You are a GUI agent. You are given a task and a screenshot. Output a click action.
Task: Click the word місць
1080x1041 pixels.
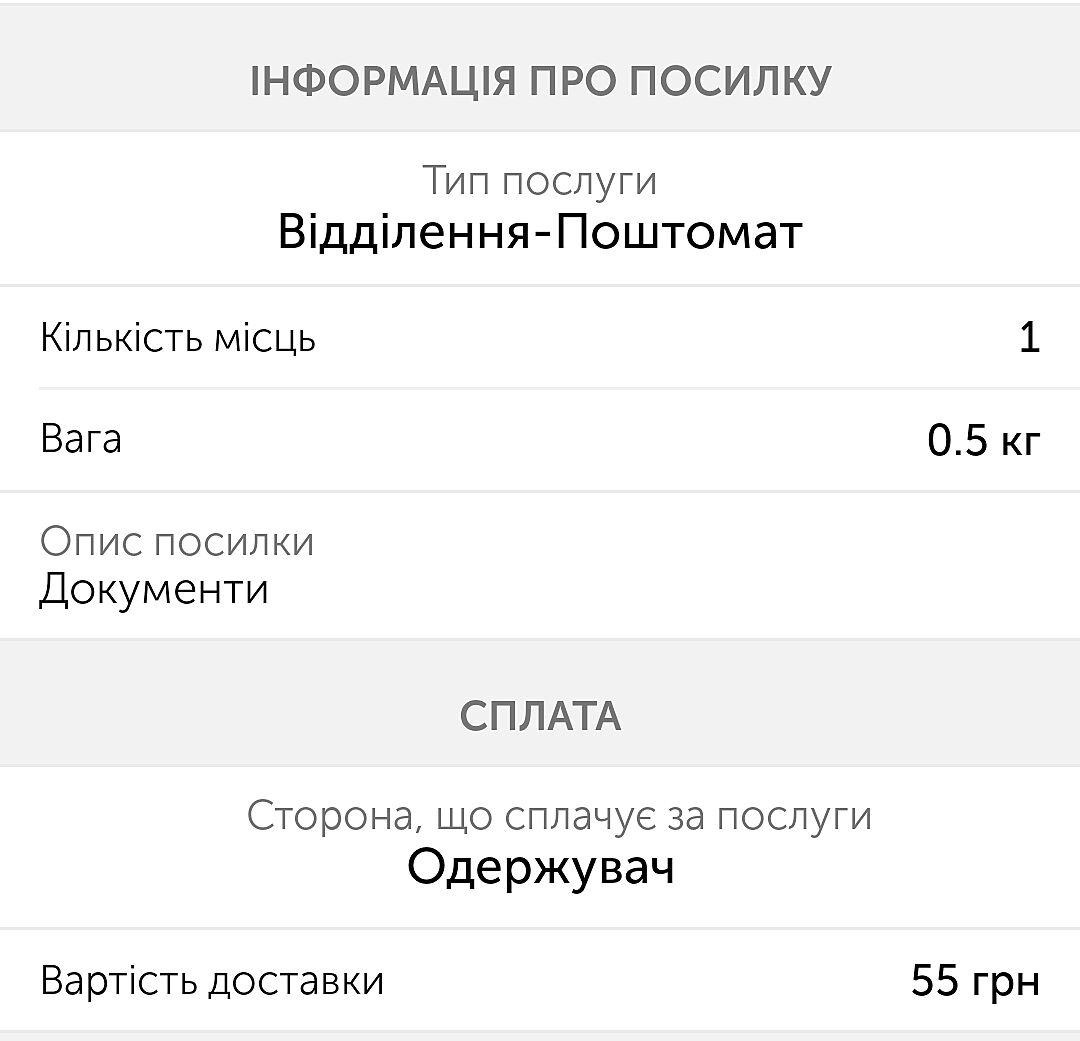pyautogui.click(x=265, y=338)
